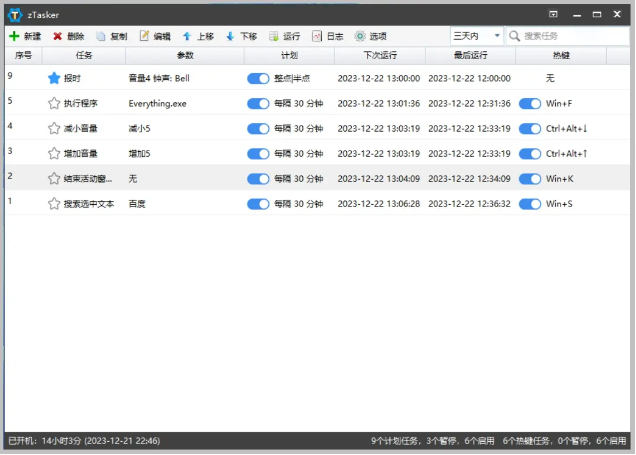Turn off Win+S hotkey toggle

[530, 204]
